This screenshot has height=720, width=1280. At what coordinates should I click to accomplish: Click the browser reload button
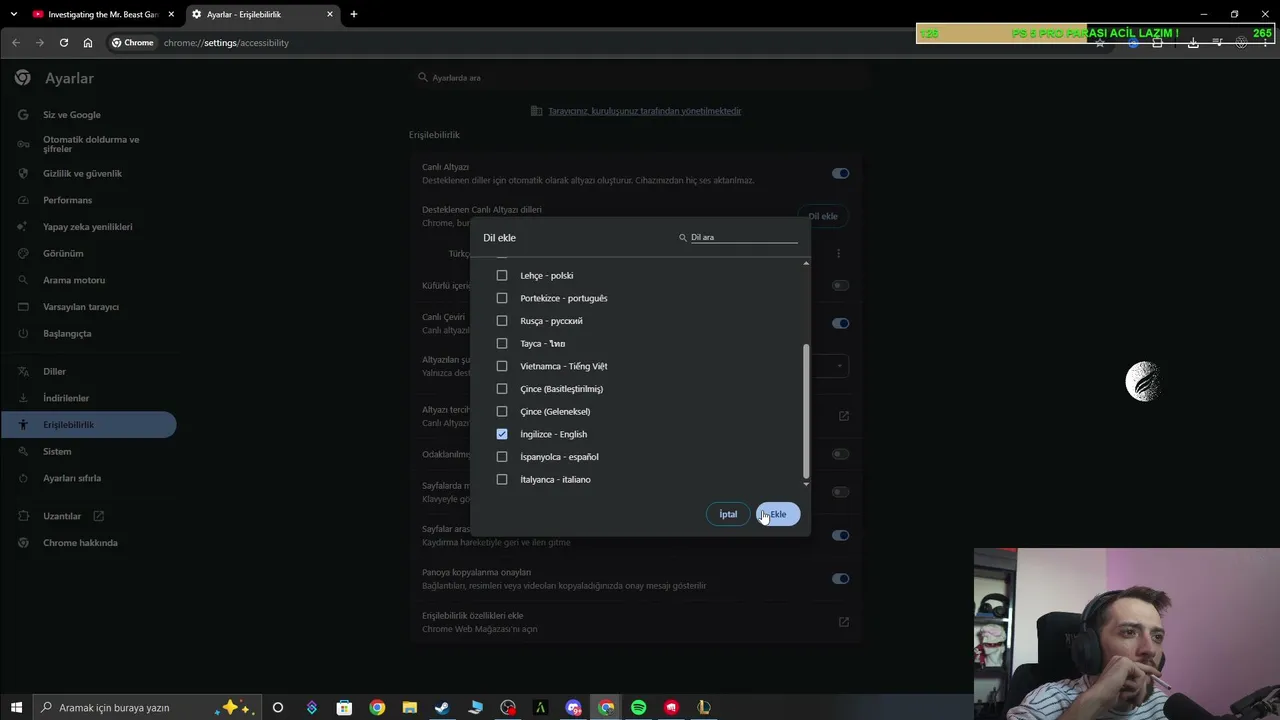click(x=64, y=43)
